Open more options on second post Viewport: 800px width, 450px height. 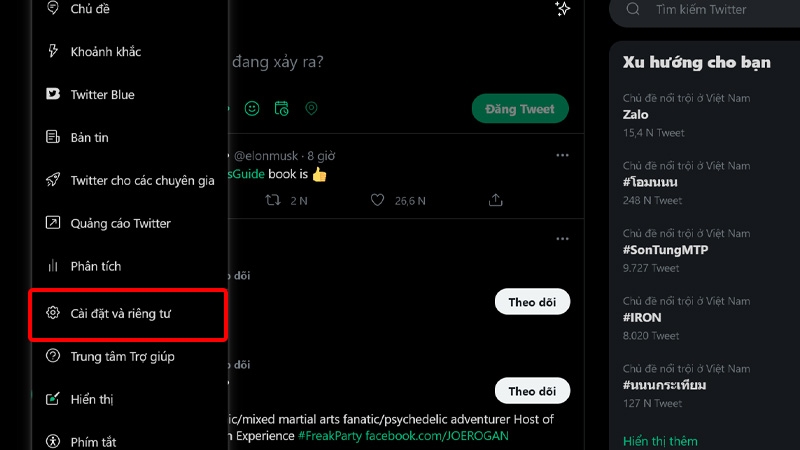click(x=563, y=238)
